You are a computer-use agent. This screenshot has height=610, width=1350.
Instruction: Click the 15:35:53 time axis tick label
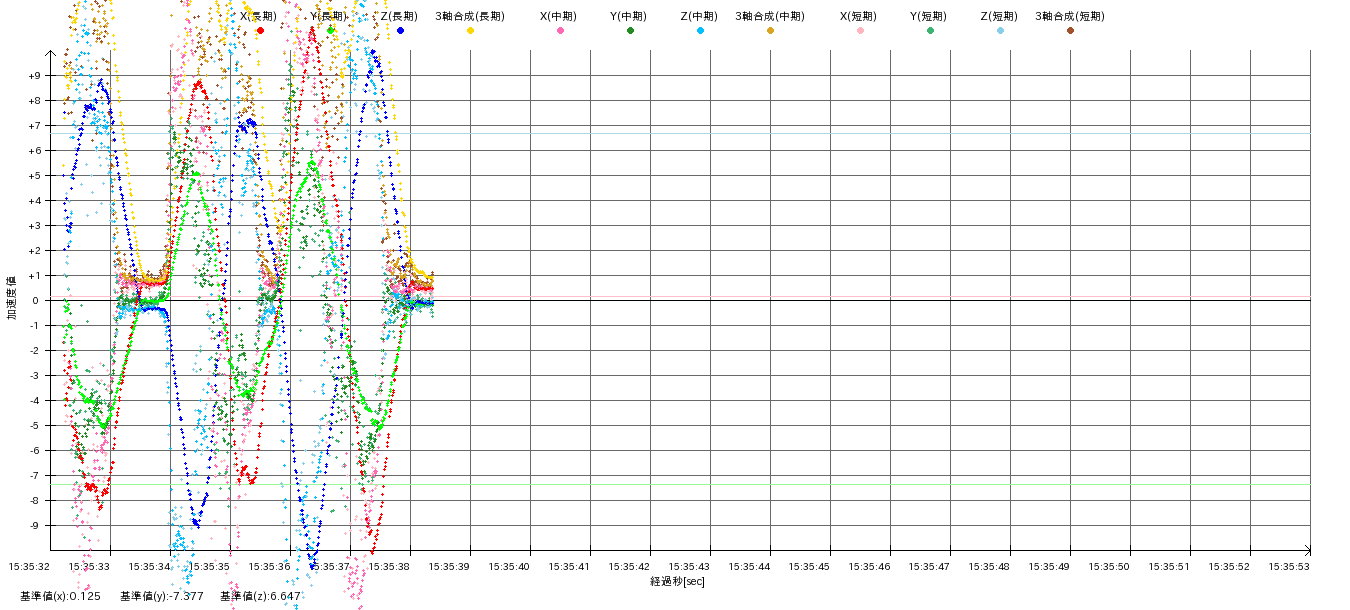[x=1289, y=567]
